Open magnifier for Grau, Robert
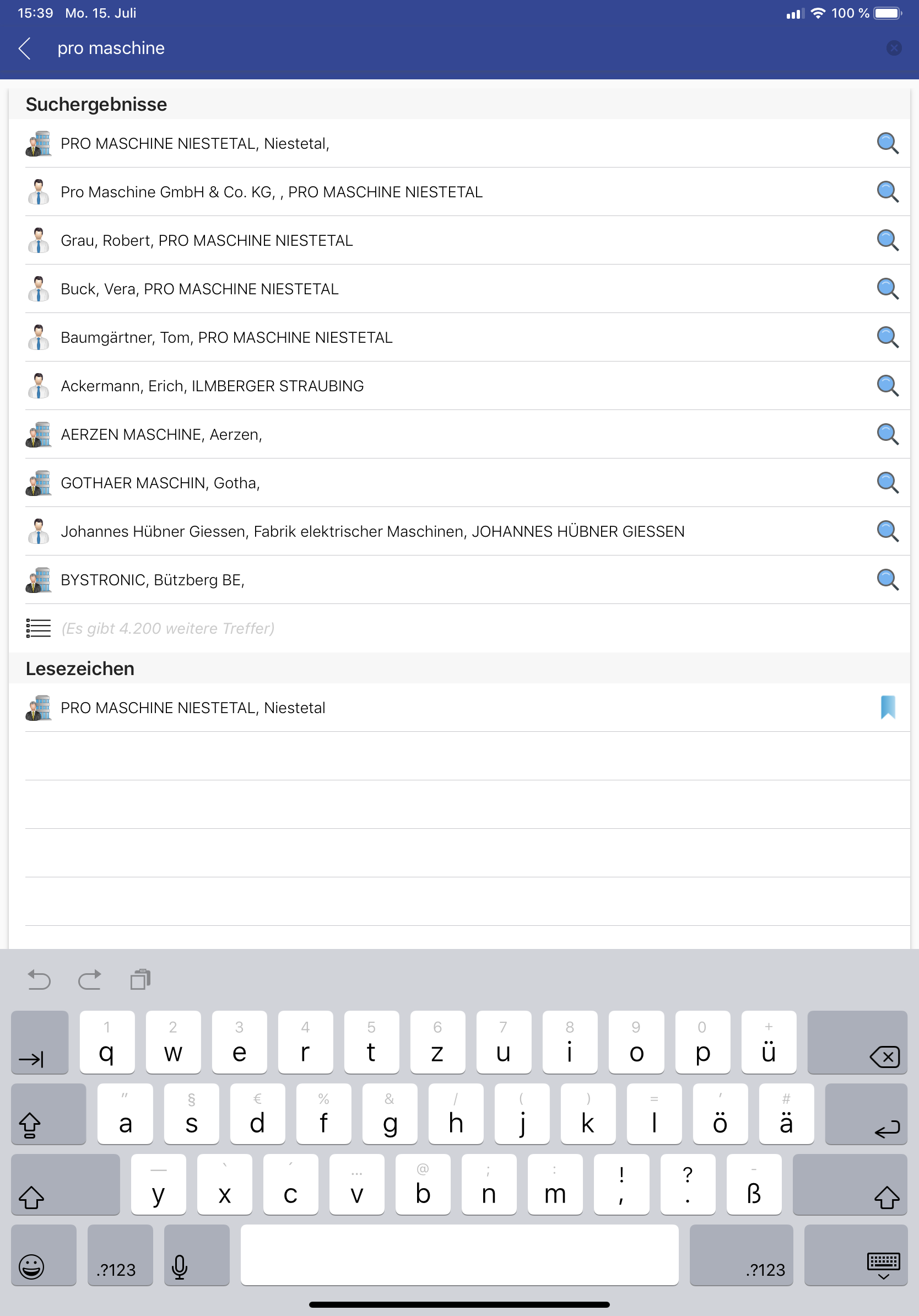919x1316 pixels. [888, 240]
